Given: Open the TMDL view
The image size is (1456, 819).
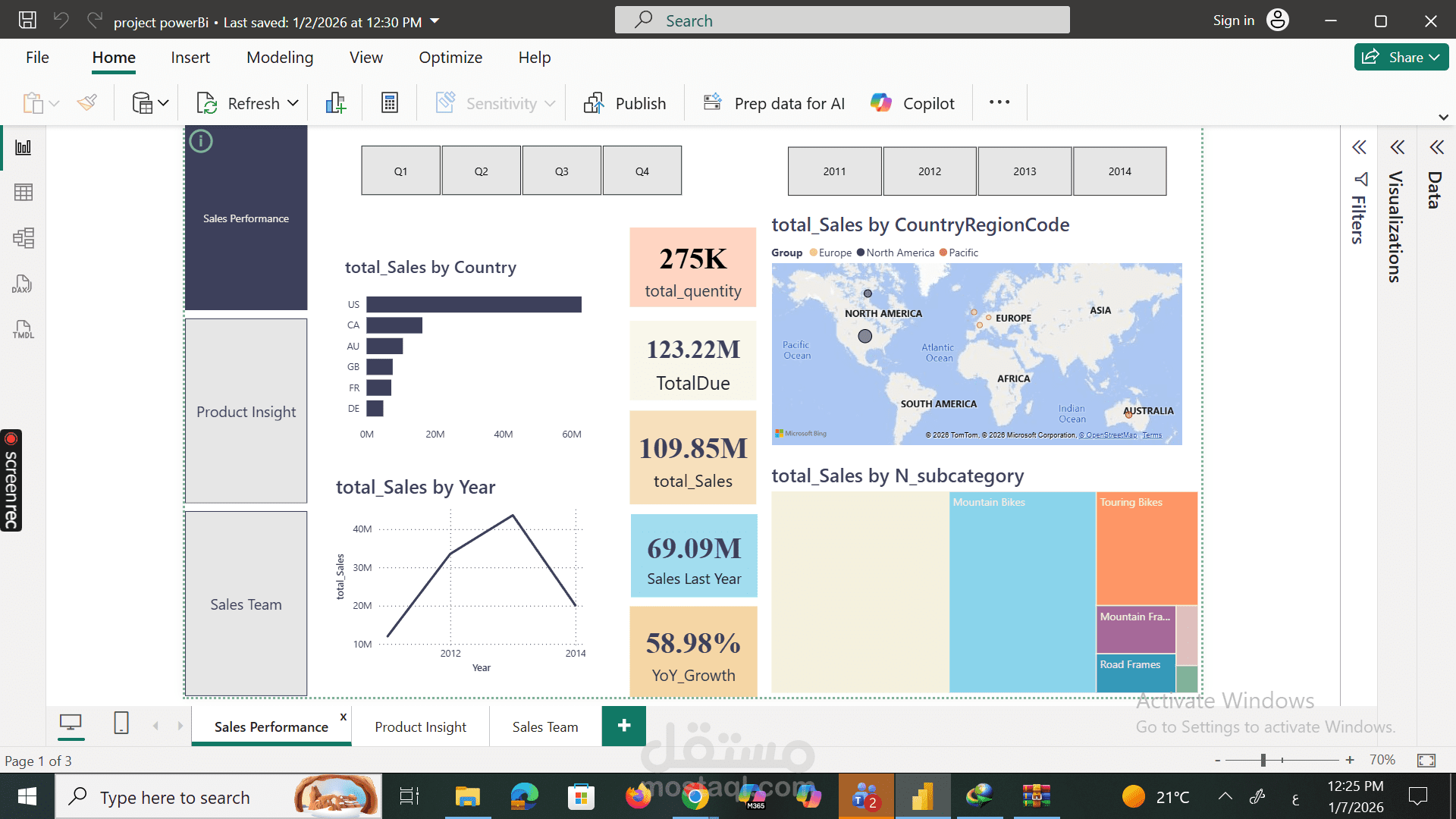Looking at the screenshot, I should 23,329.
